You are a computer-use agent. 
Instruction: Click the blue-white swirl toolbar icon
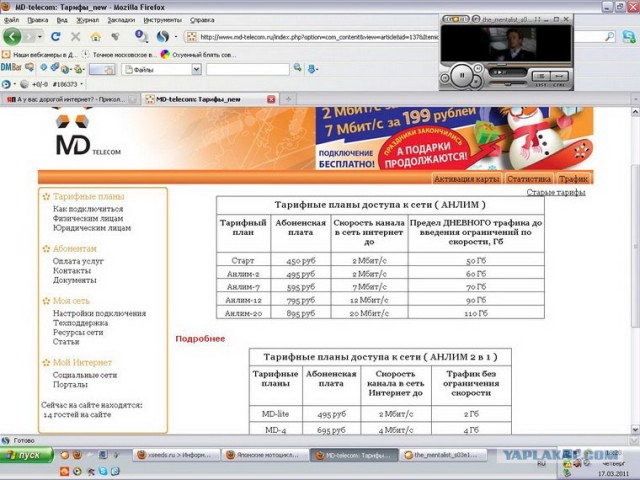click(163, 36)
